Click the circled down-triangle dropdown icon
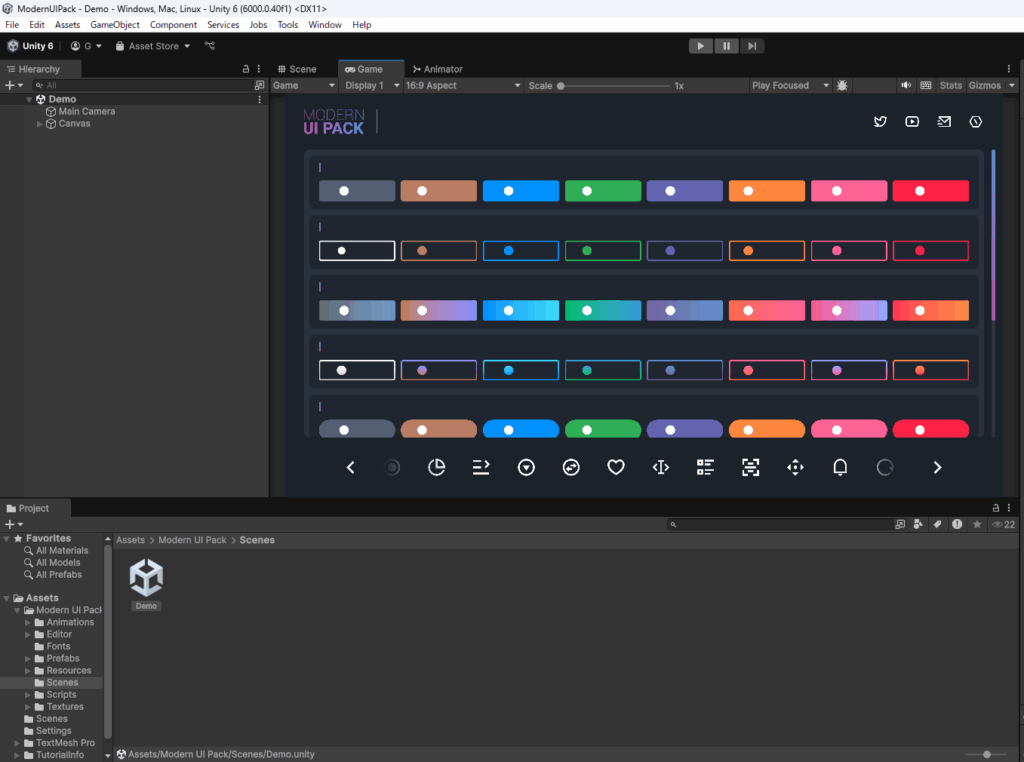The image size is (1024, 762). click(x=526, y=468)
